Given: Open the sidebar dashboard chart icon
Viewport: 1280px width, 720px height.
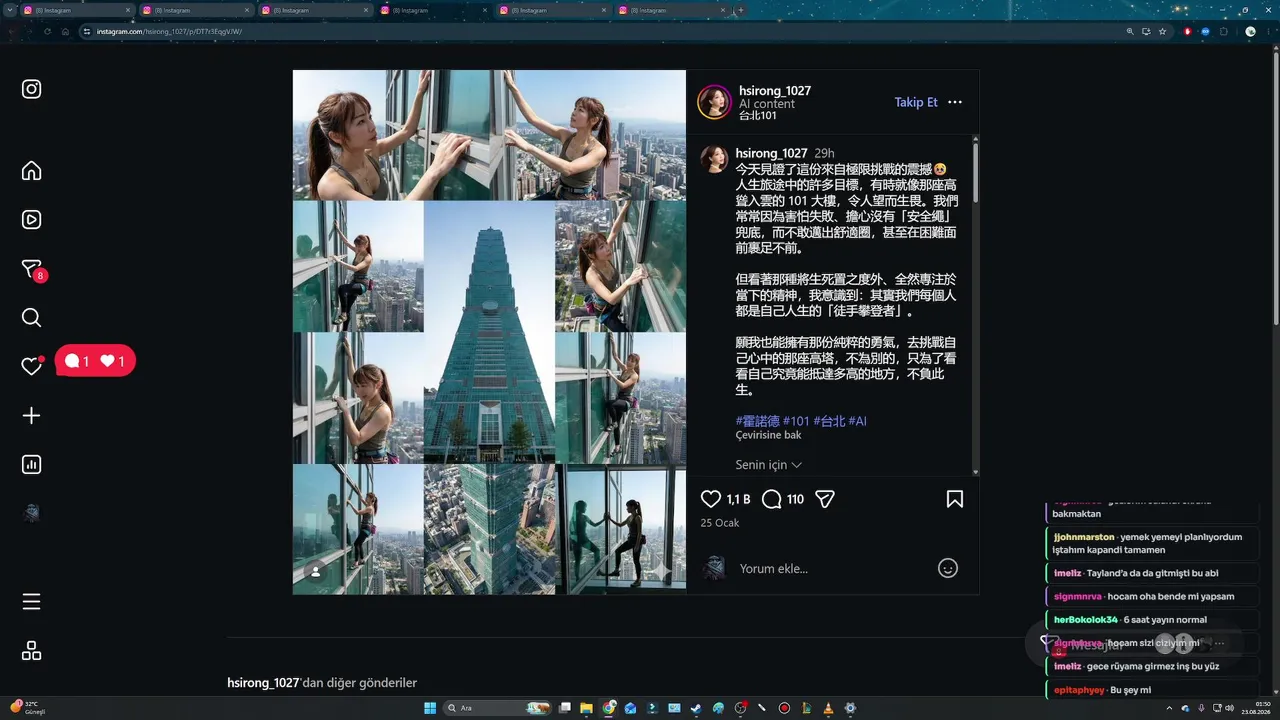Looking at the screenshot, I should (32, 464).
